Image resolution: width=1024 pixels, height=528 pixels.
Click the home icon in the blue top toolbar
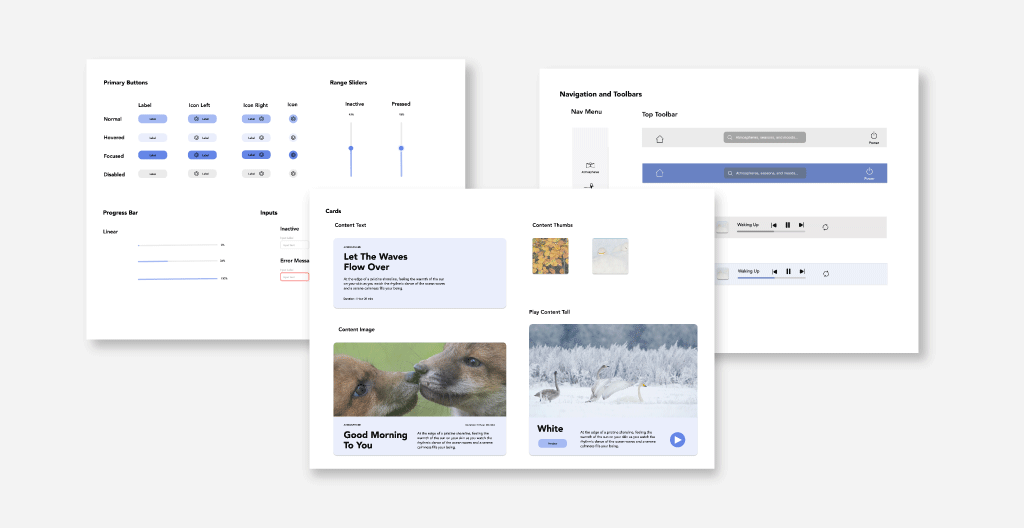click(x=659, y=173)
